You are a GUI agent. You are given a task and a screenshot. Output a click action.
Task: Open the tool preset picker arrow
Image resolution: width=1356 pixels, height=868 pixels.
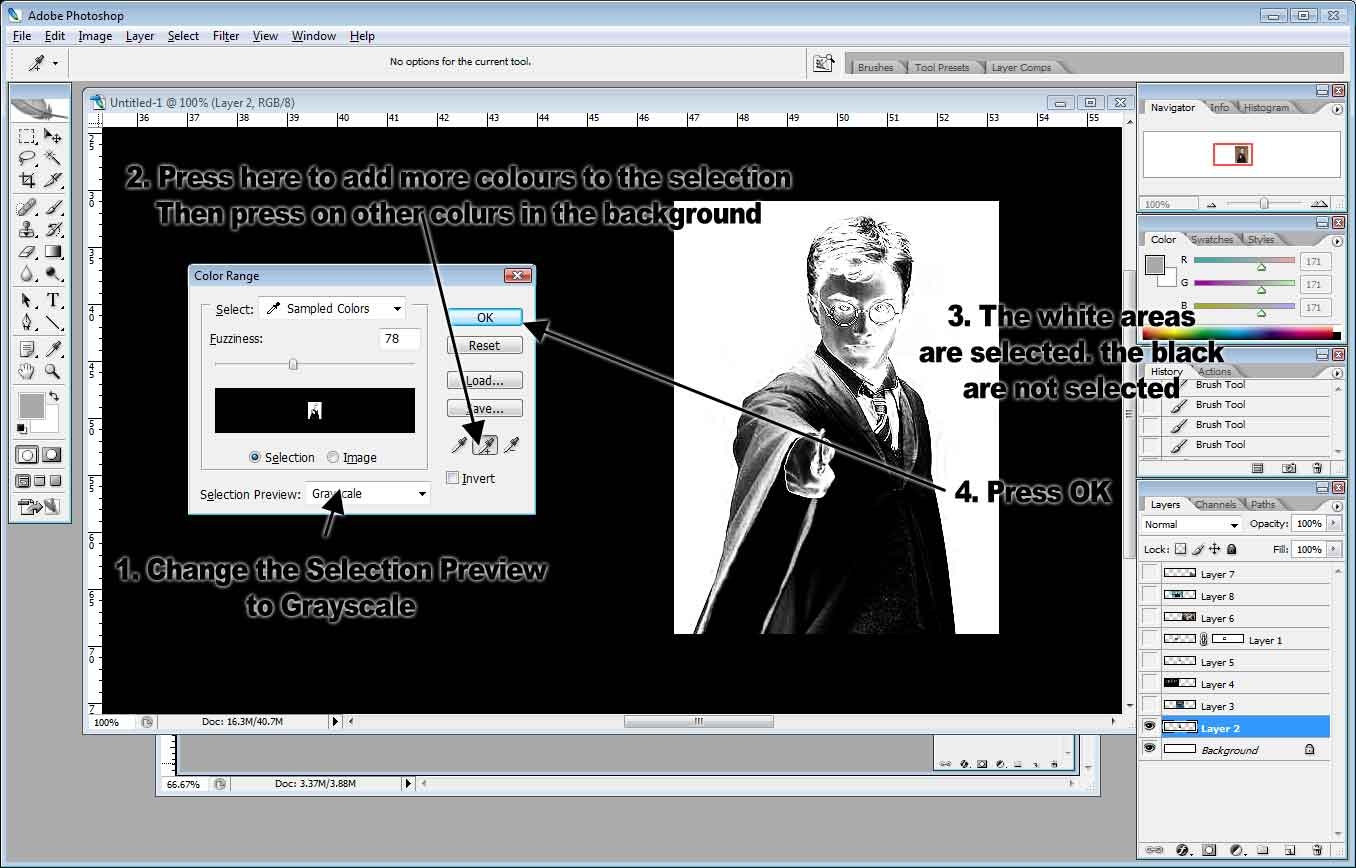tap(55, 62)
